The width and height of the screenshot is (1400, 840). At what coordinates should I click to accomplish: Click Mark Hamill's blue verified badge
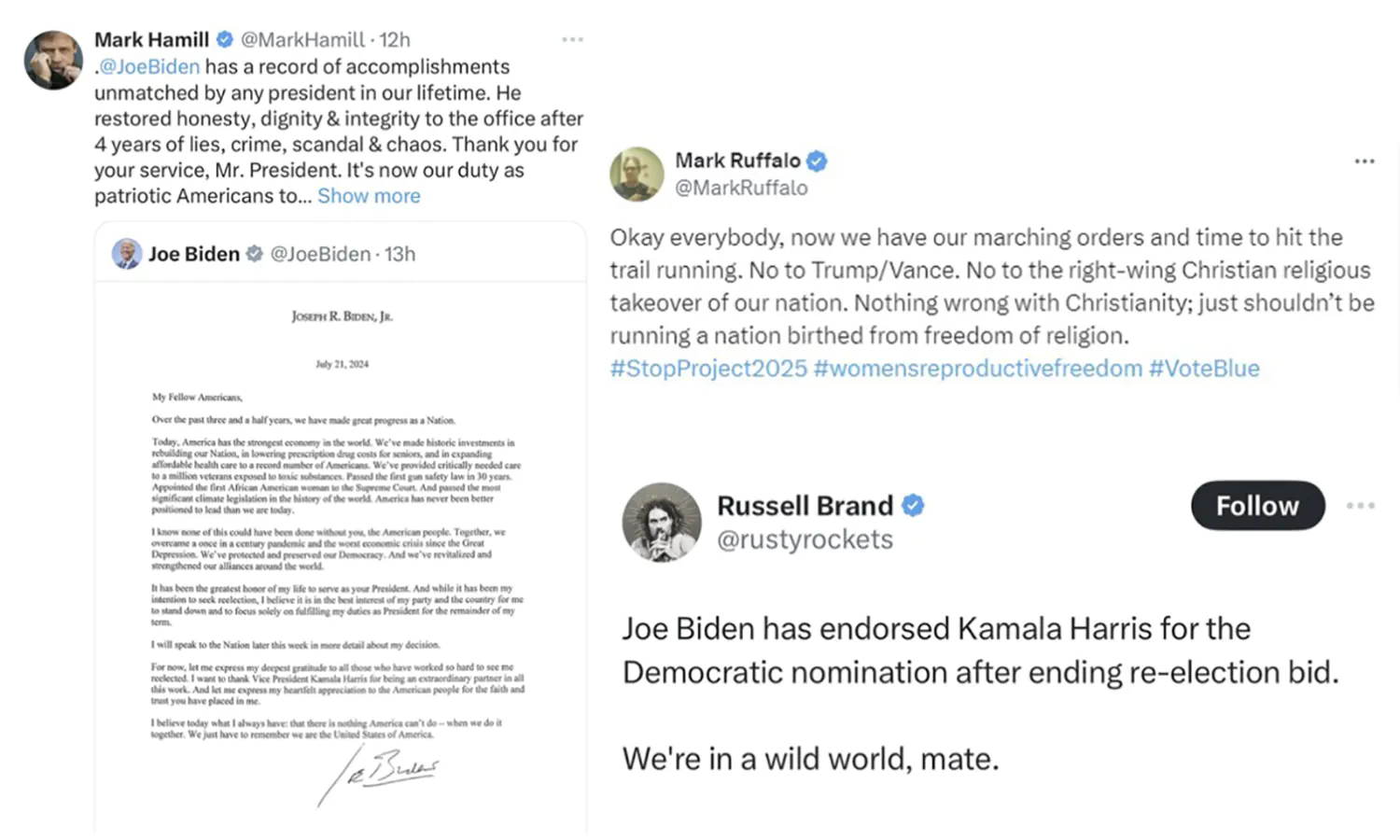pyautogui.click(x=225, y=40)
